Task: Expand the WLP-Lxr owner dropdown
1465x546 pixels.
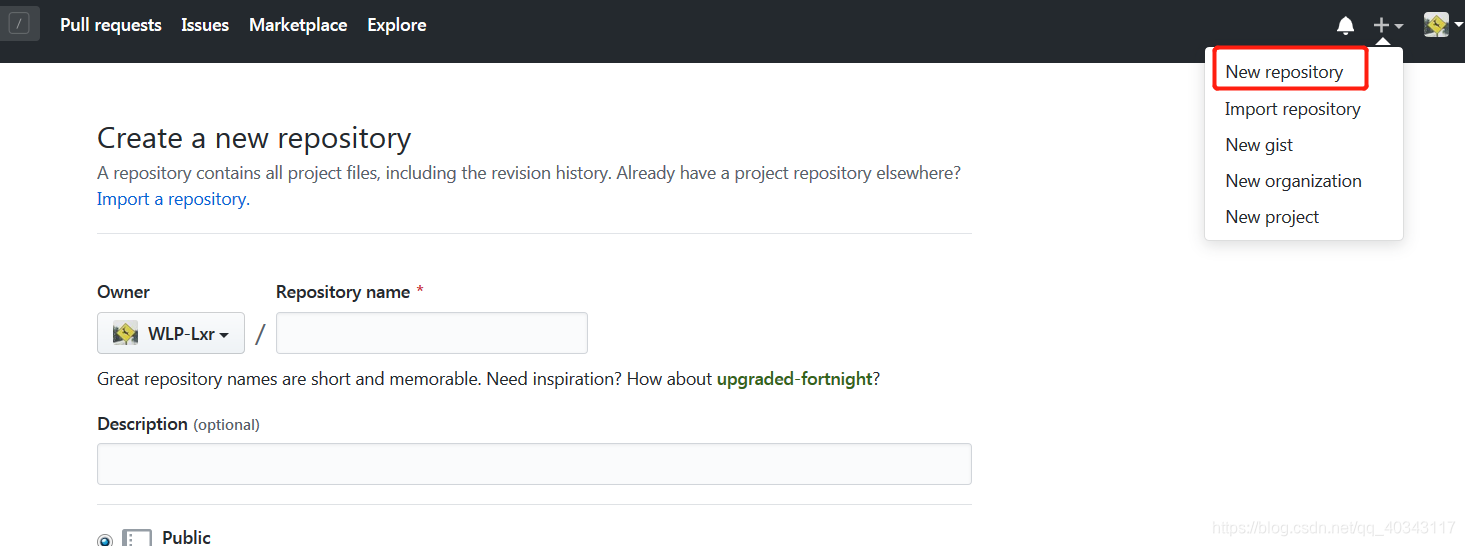Action: point(171,333)
